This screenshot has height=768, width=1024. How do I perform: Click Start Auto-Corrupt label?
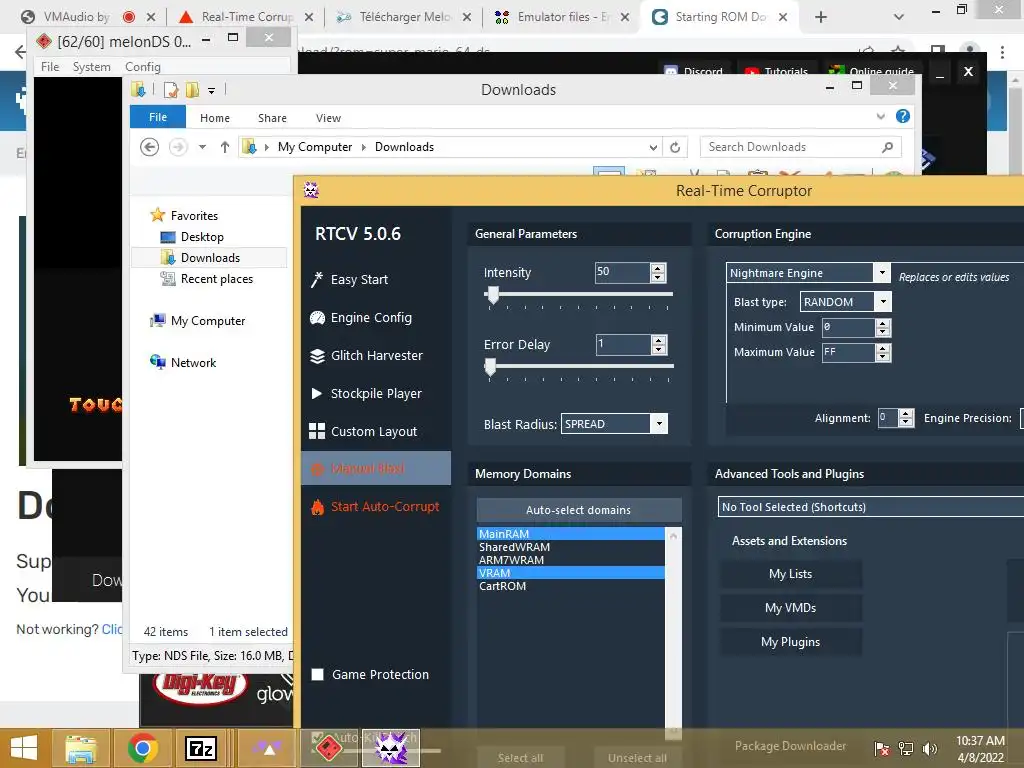[x=385, y=507]
